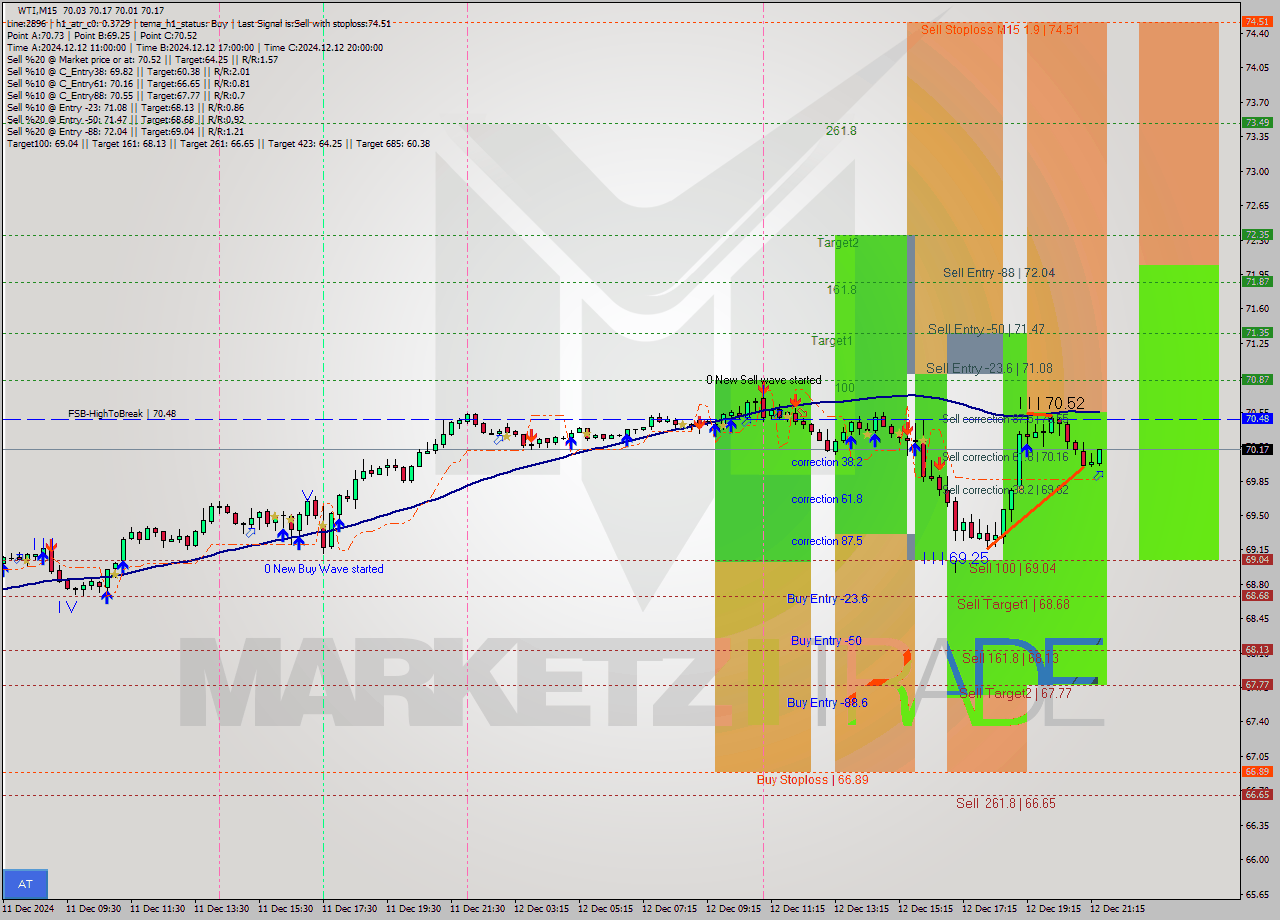Select the 'Sell Target1 | 68.68' label
Image resolution: width=1280 pixels, height=920 pixels.
click(x=1013, y=604)
